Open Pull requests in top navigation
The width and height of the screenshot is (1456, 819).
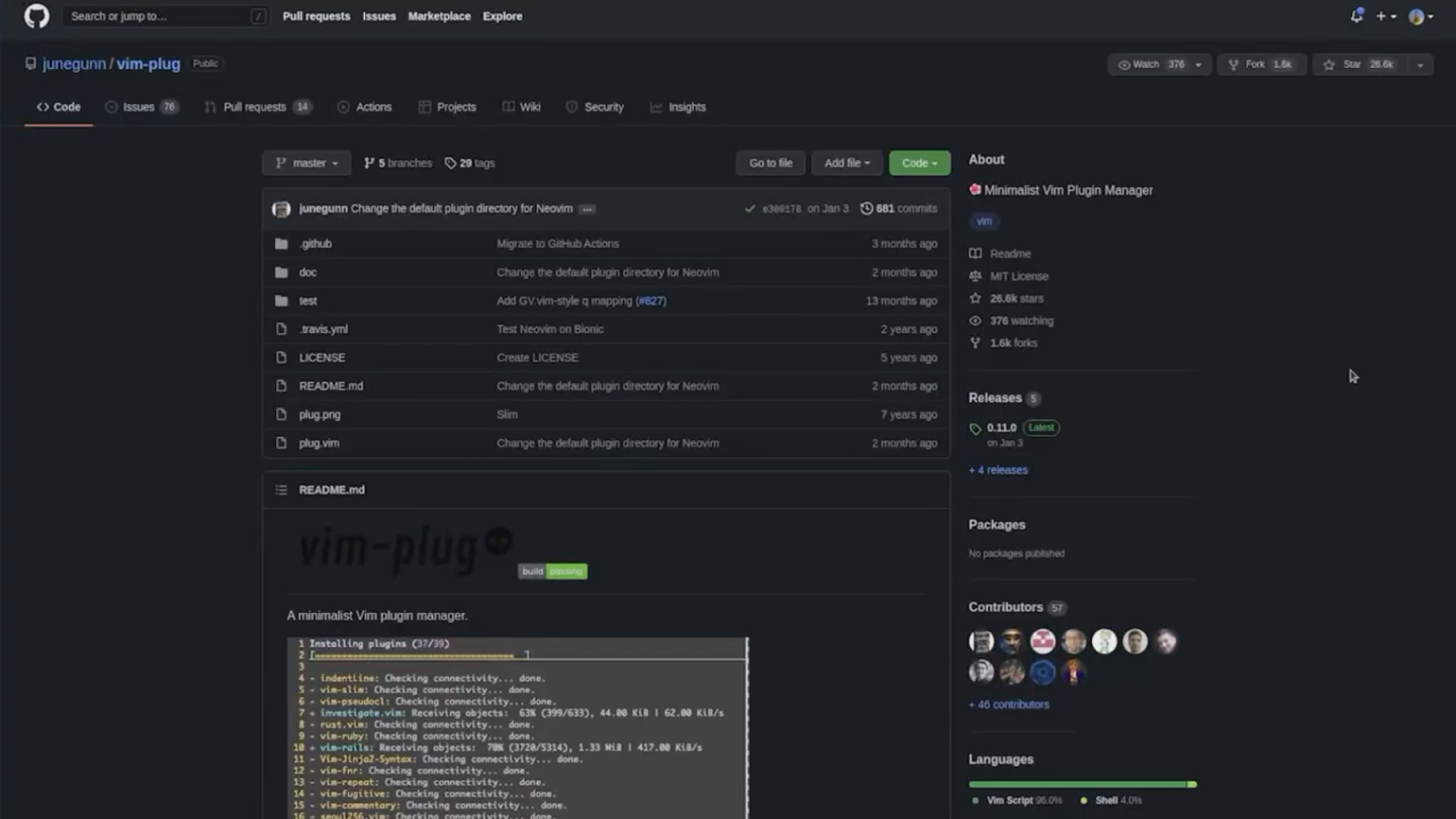(316, 16)
